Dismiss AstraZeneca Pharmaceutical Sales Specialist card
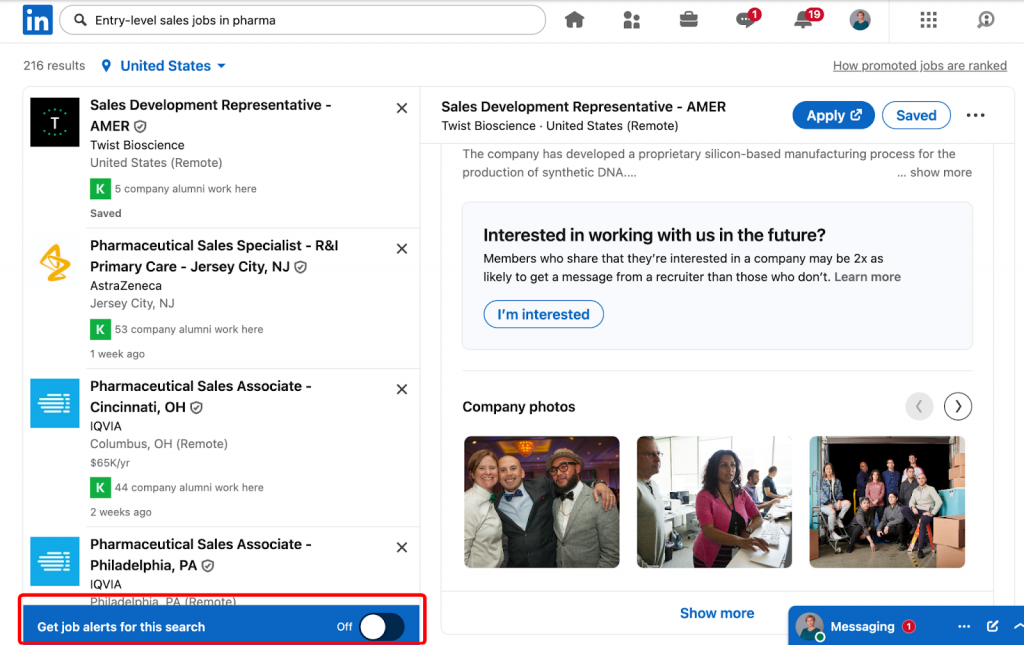Viewport: 1024px width, 645px height. pos(402,249)
